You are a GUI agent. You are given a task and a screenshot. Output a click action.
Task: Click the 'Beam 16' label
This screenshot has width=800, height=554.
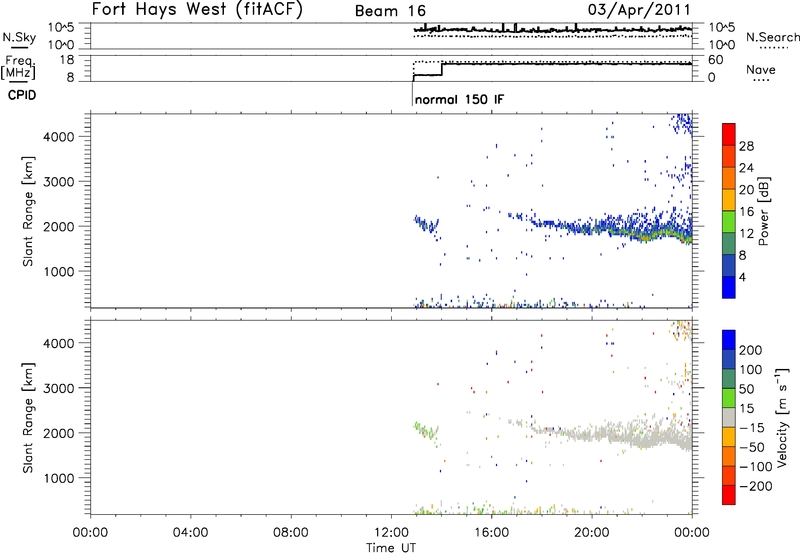coord(390,11)
